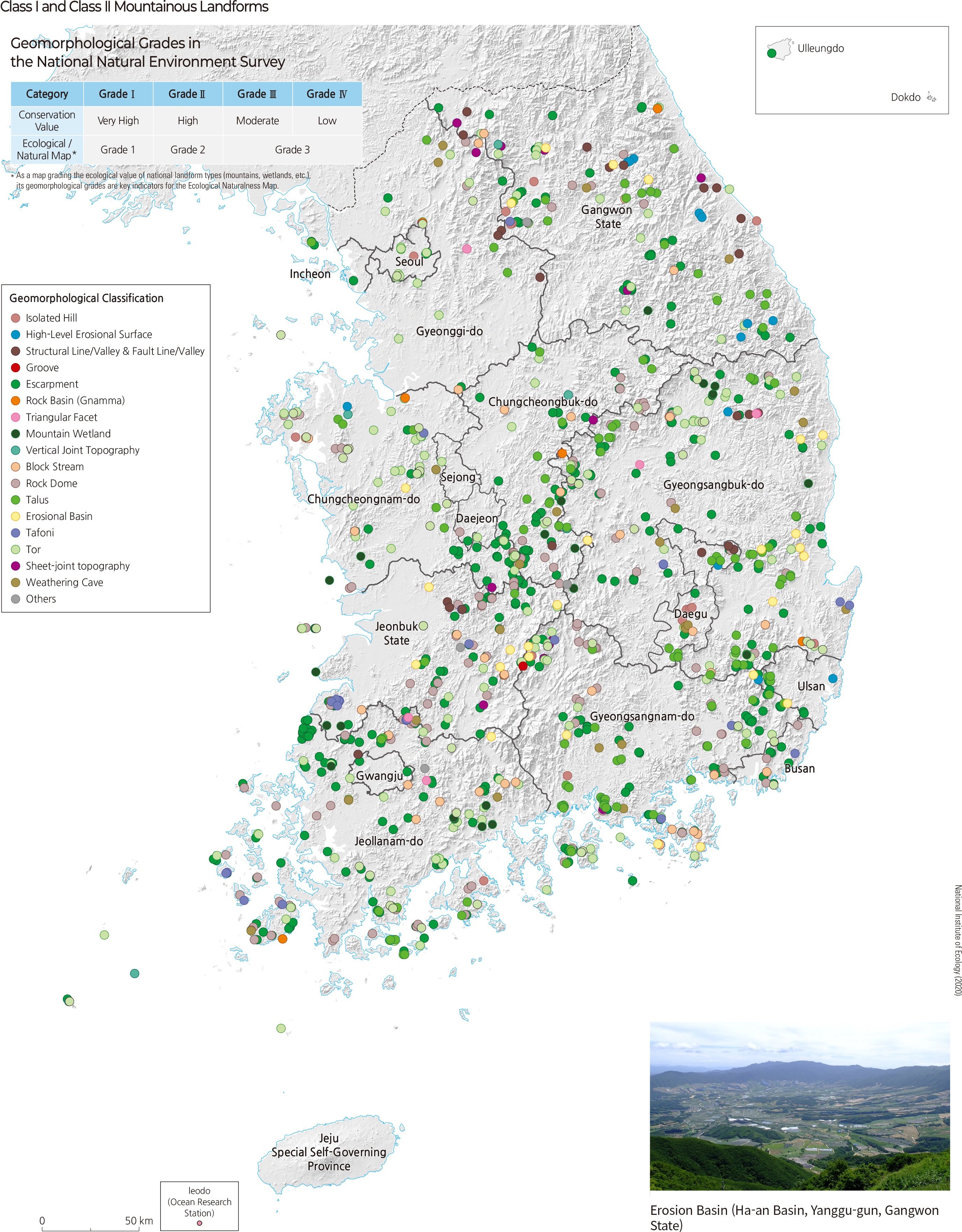Click the Others gray legend dot
This screenshot has height=1232, width=962.
click(x=16, y=599)
